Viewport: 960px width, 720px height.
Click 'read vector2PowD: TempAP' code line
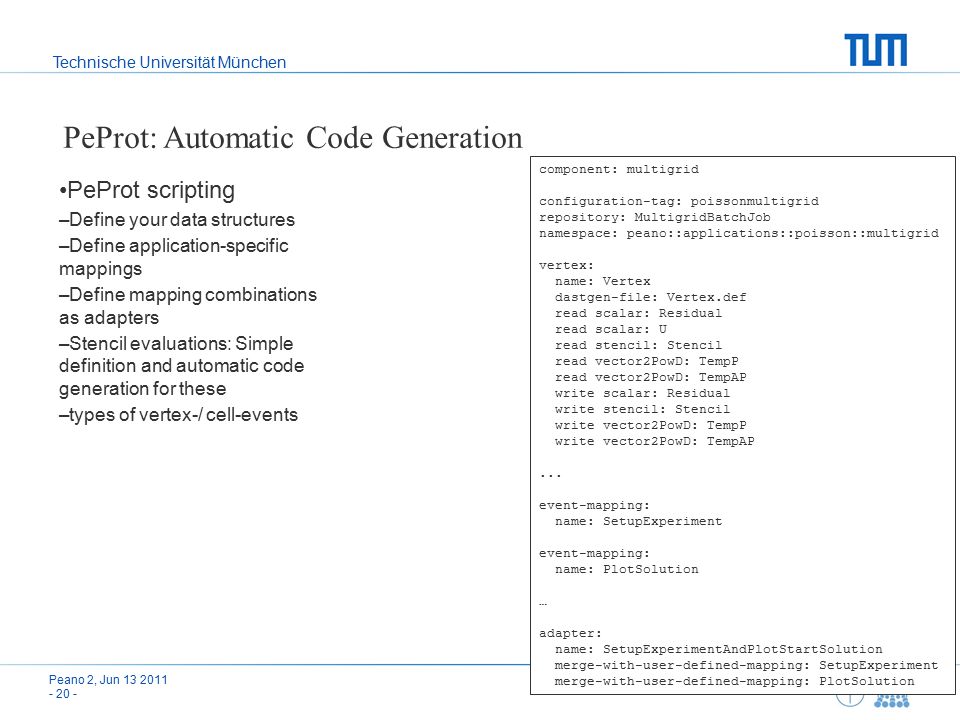pos(651,377)
